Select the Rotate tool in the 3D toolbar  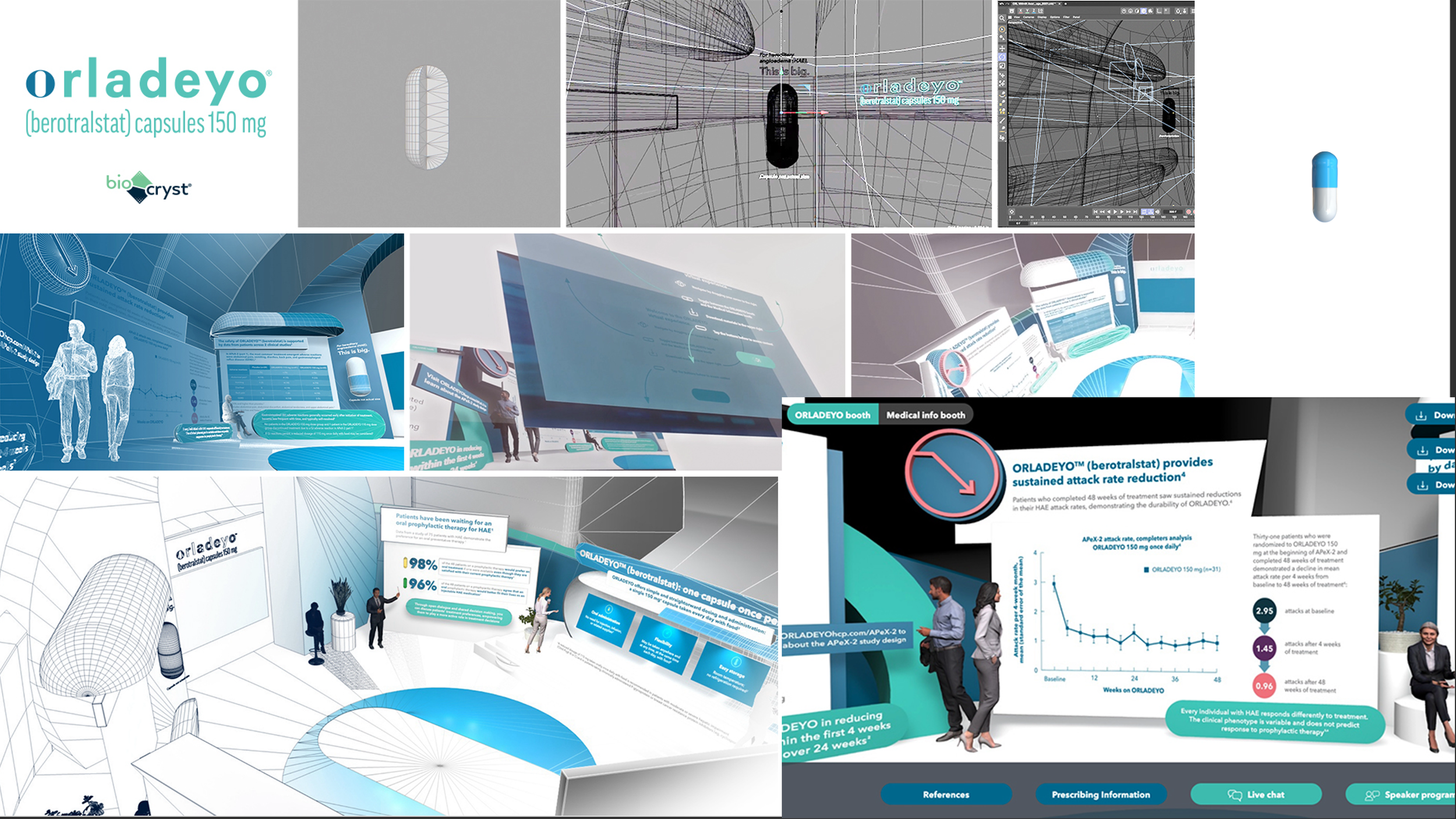tap(1002, 56)
